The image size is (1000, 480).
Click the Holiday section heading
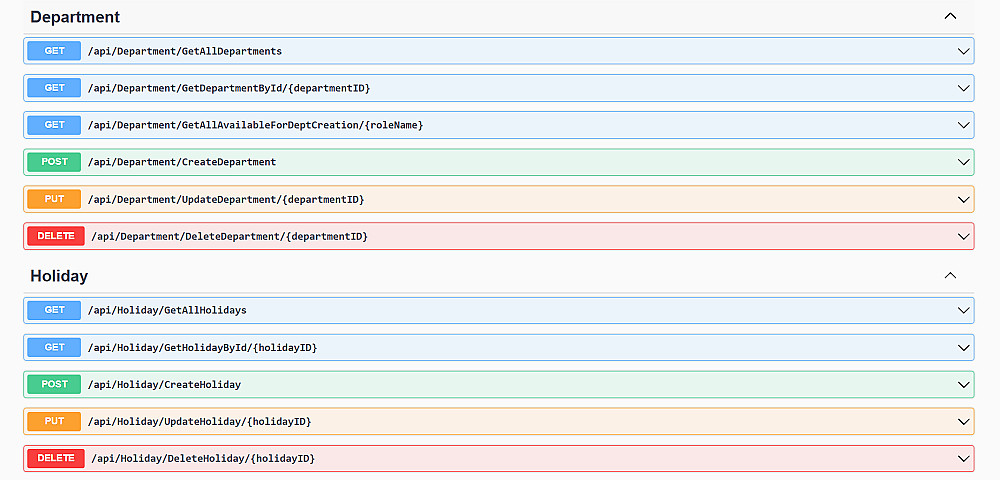pyautogui.click(x=59, y=276)
